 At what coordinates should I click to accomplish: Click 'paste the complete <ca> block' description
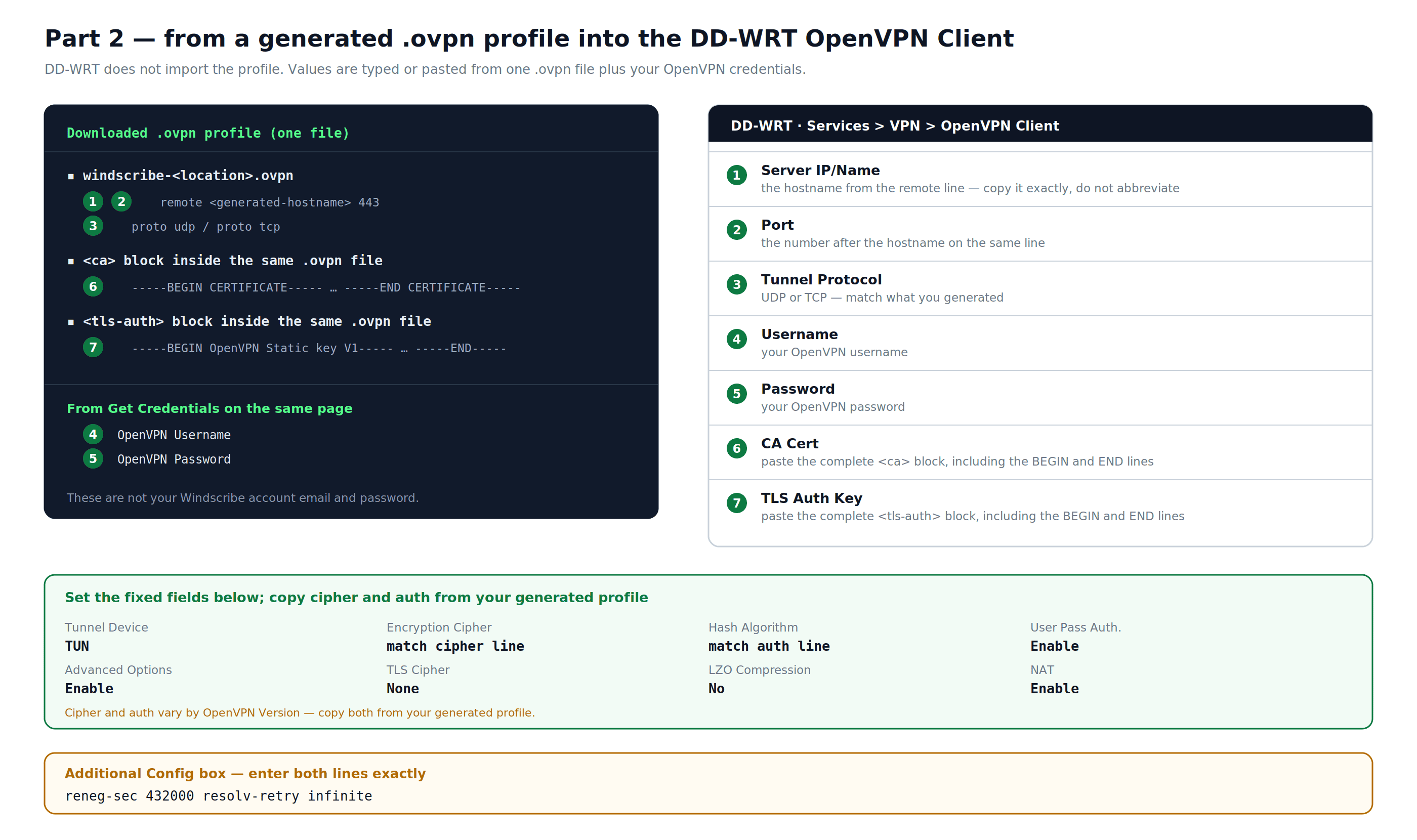(957, 461)
